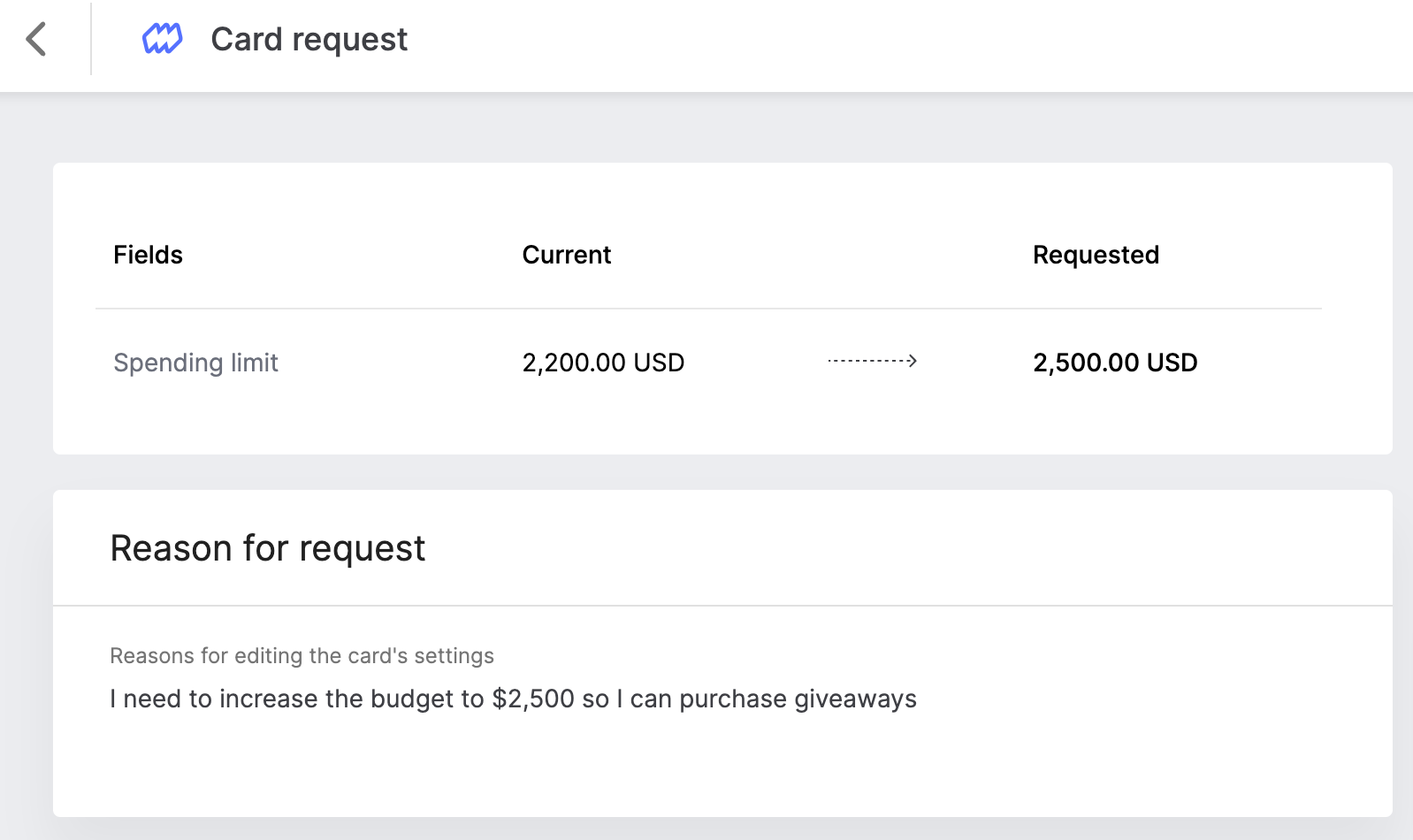Click the Current column header

[566, 255]
